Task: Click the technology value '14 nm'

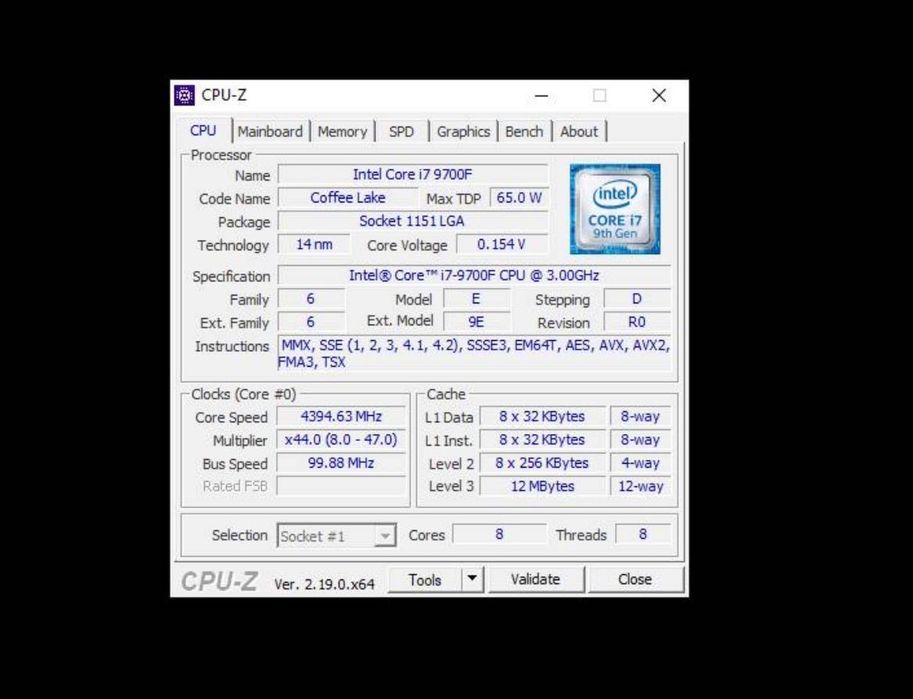Action: [x=314, y=244]
